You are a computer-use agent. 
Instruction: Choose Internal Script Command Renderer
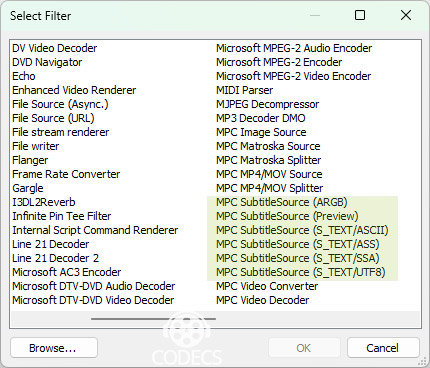coord(95,230)
